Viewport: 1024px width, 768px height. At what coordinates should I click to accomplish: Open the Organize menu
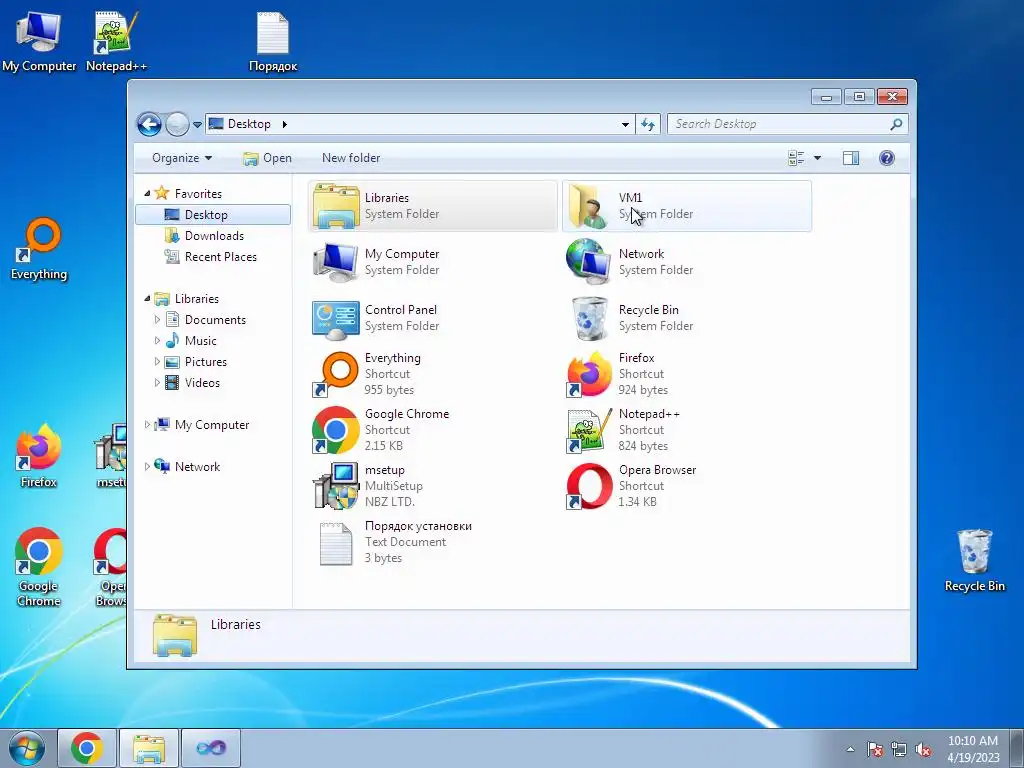pyautogui.click(x=182, y=158)
